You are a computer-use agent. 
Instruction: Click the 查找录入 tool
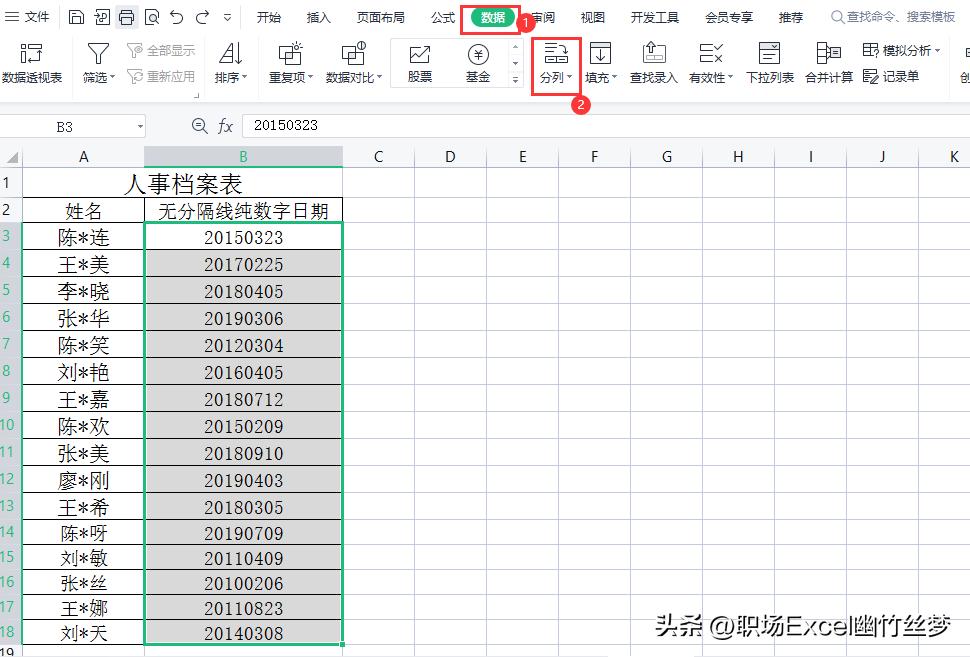[653, 60]
